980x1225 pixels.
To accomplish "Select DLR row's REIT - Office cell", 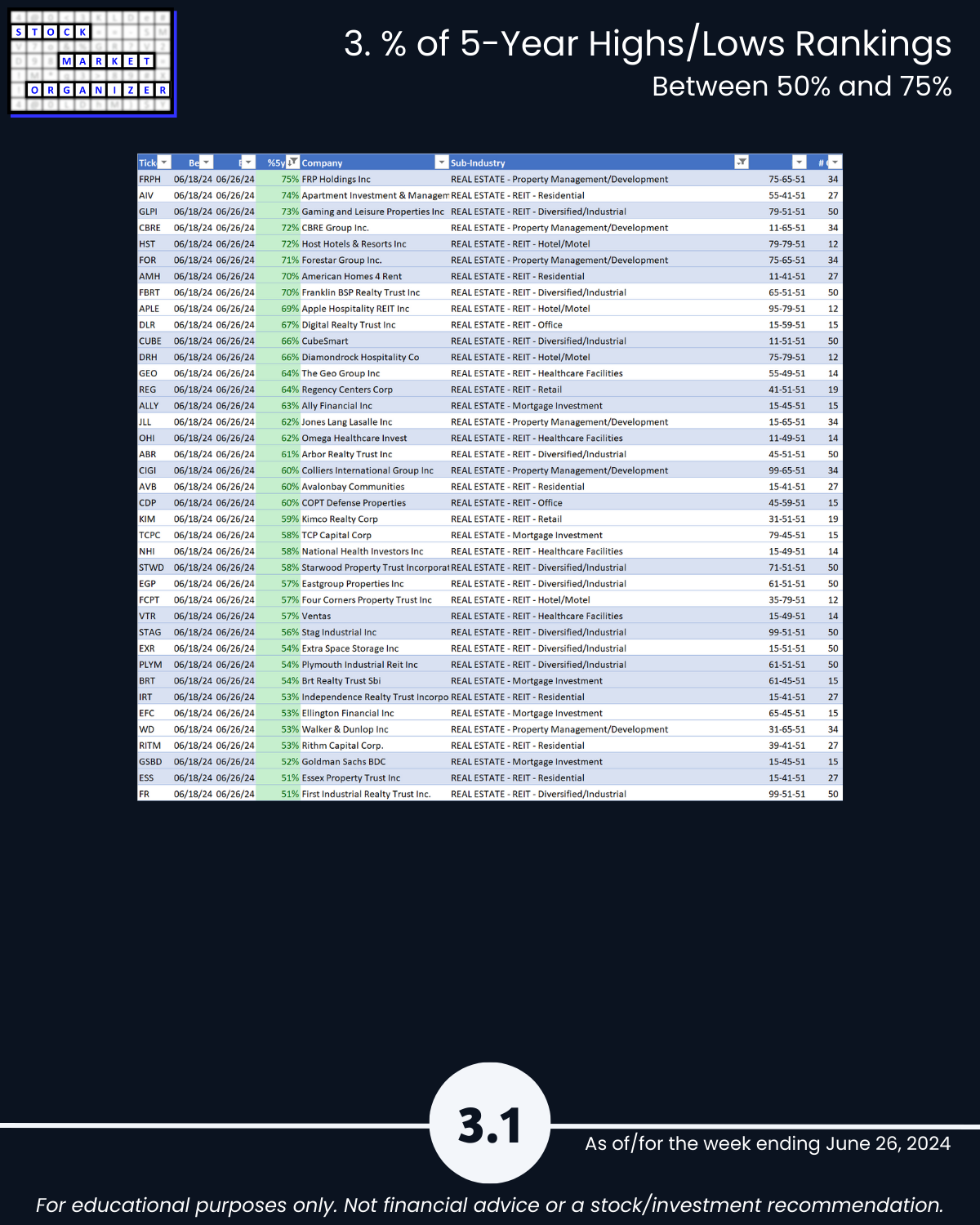I will click(x=599, y=324).
